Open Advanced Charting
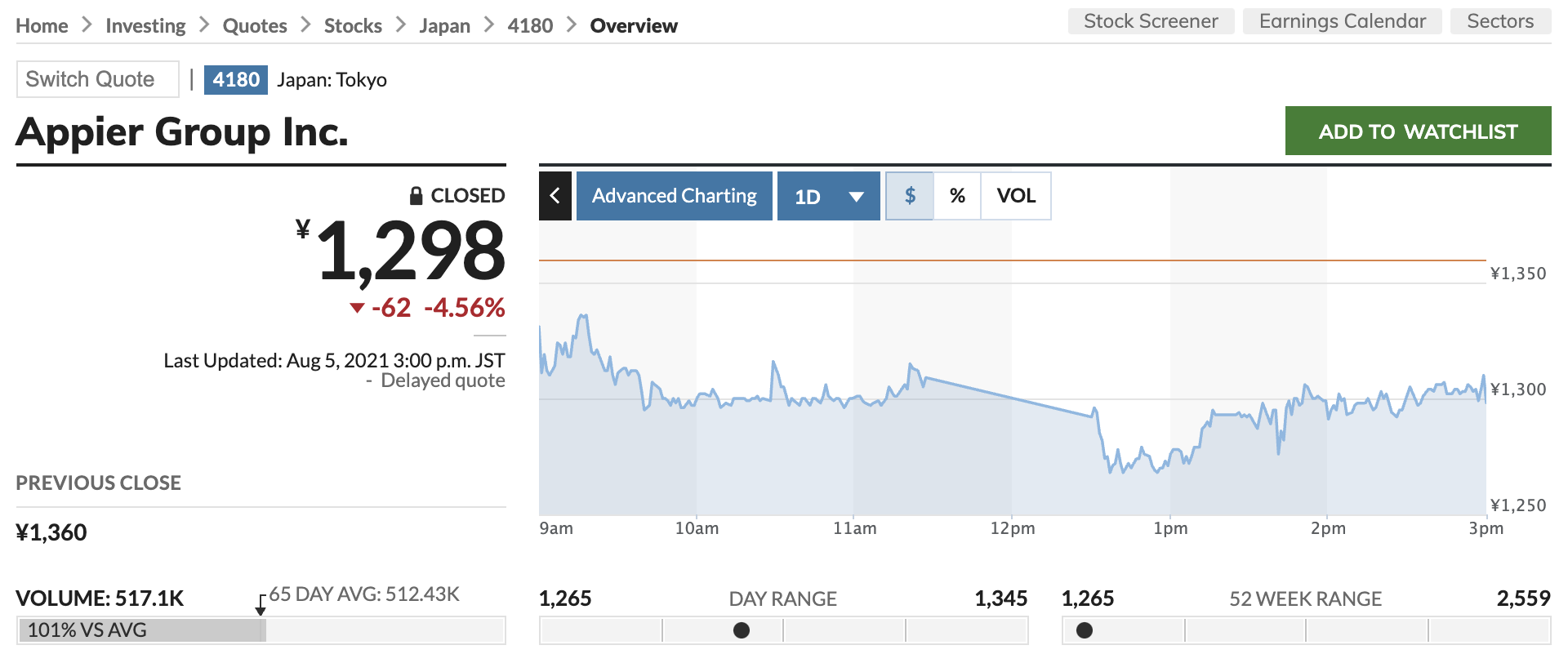 tap(675, 196)
